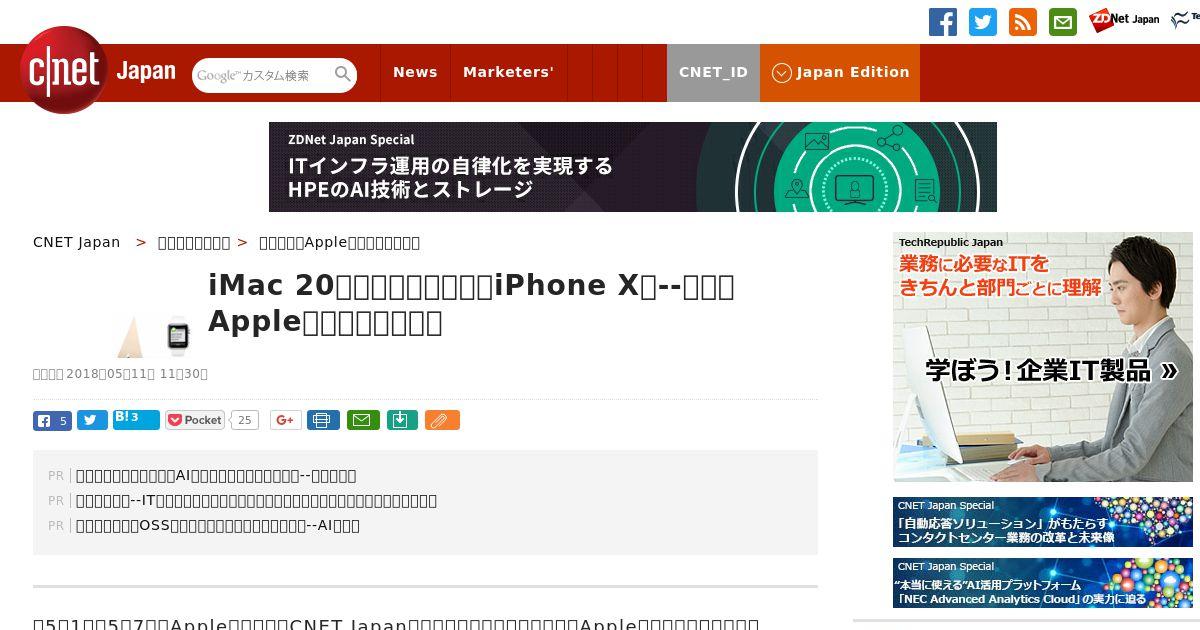Open the Facebook icon in the top bar
The width and height of the screenshot is (1200, 630).
tap(943, 22)
